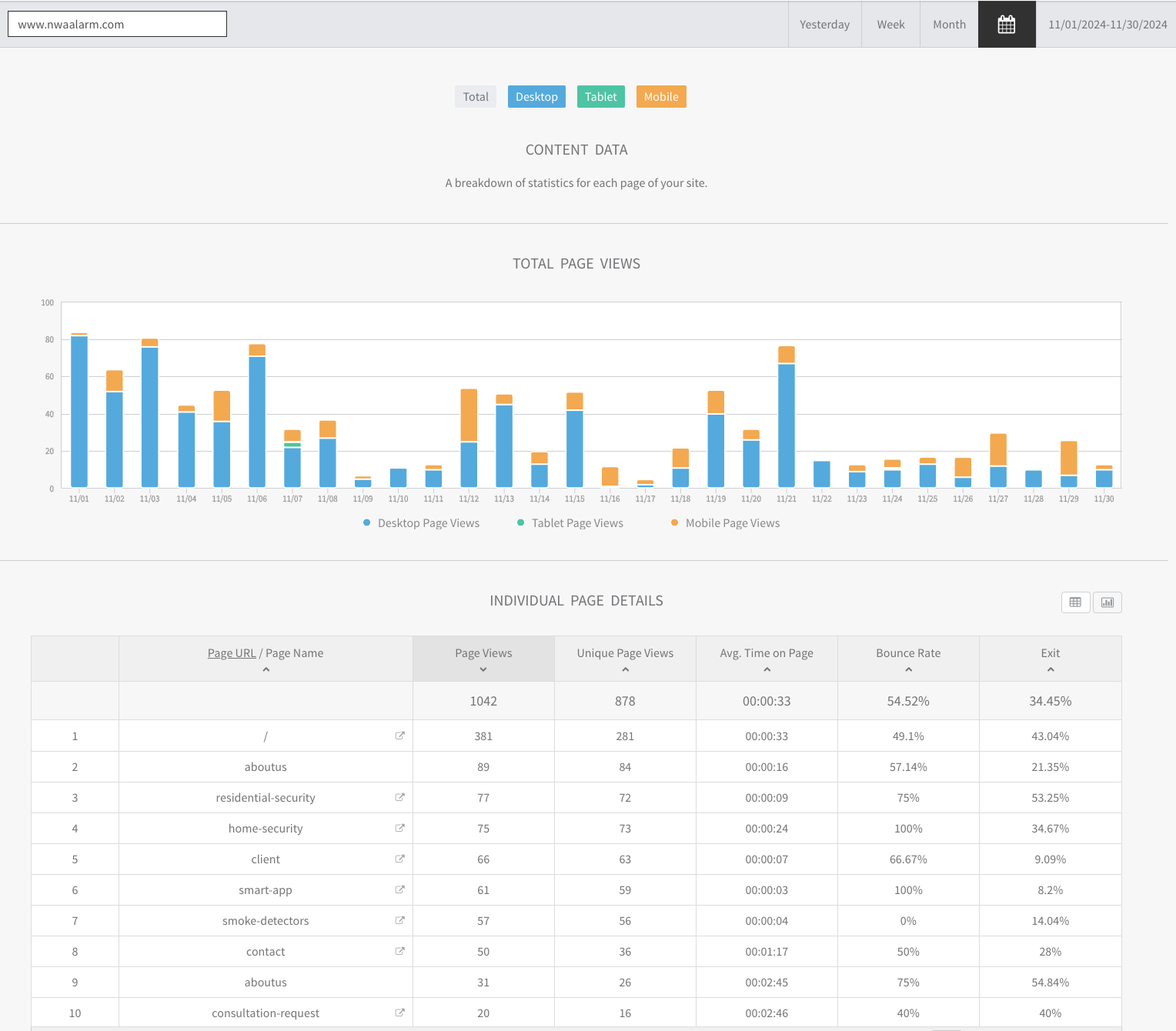
Task: Toggle Desktop Page Views legend series
Action: click(x=421, y=523)
